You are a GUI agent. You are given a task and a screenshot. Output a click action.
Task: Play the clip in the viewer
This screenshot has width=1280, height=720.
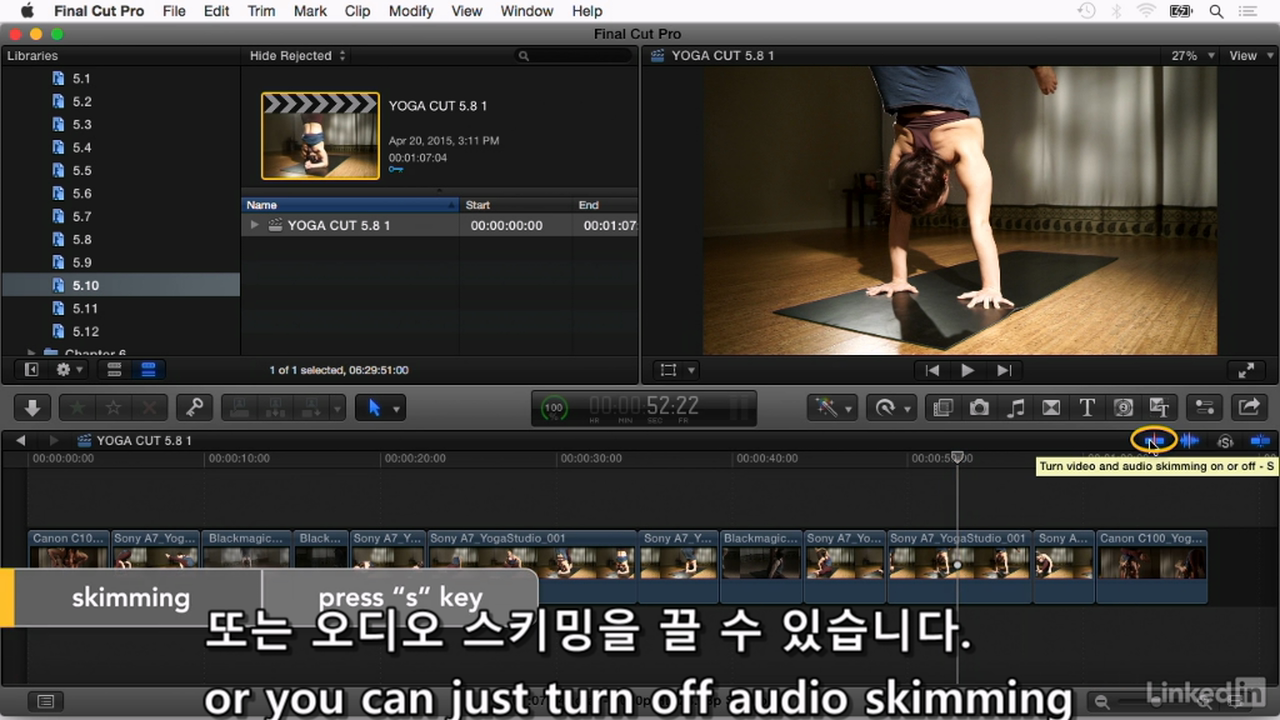pos(967,370)
